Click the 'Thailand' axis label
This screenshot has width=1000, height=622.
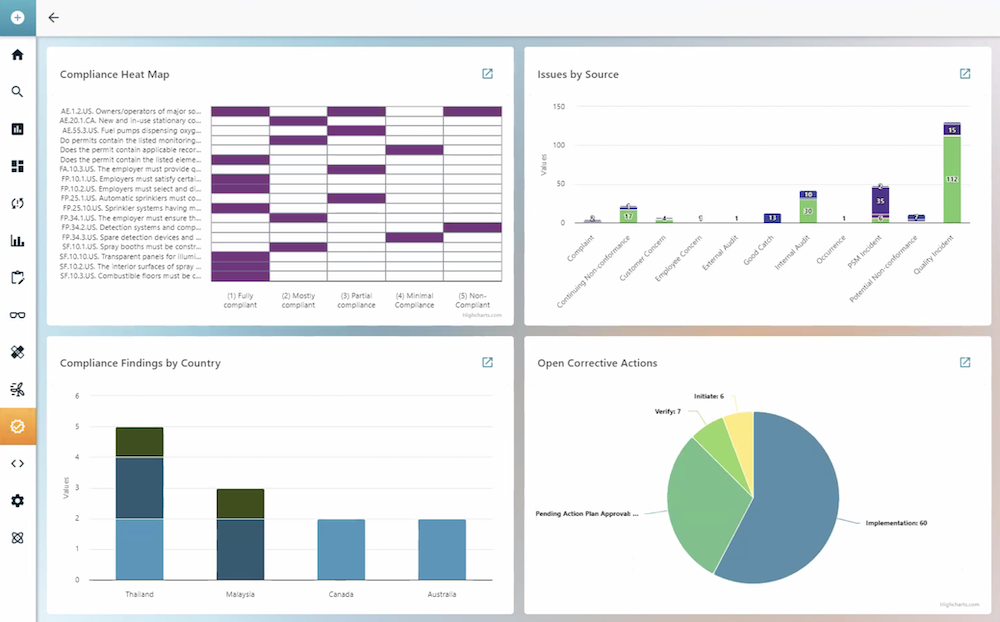click(139, 594)
